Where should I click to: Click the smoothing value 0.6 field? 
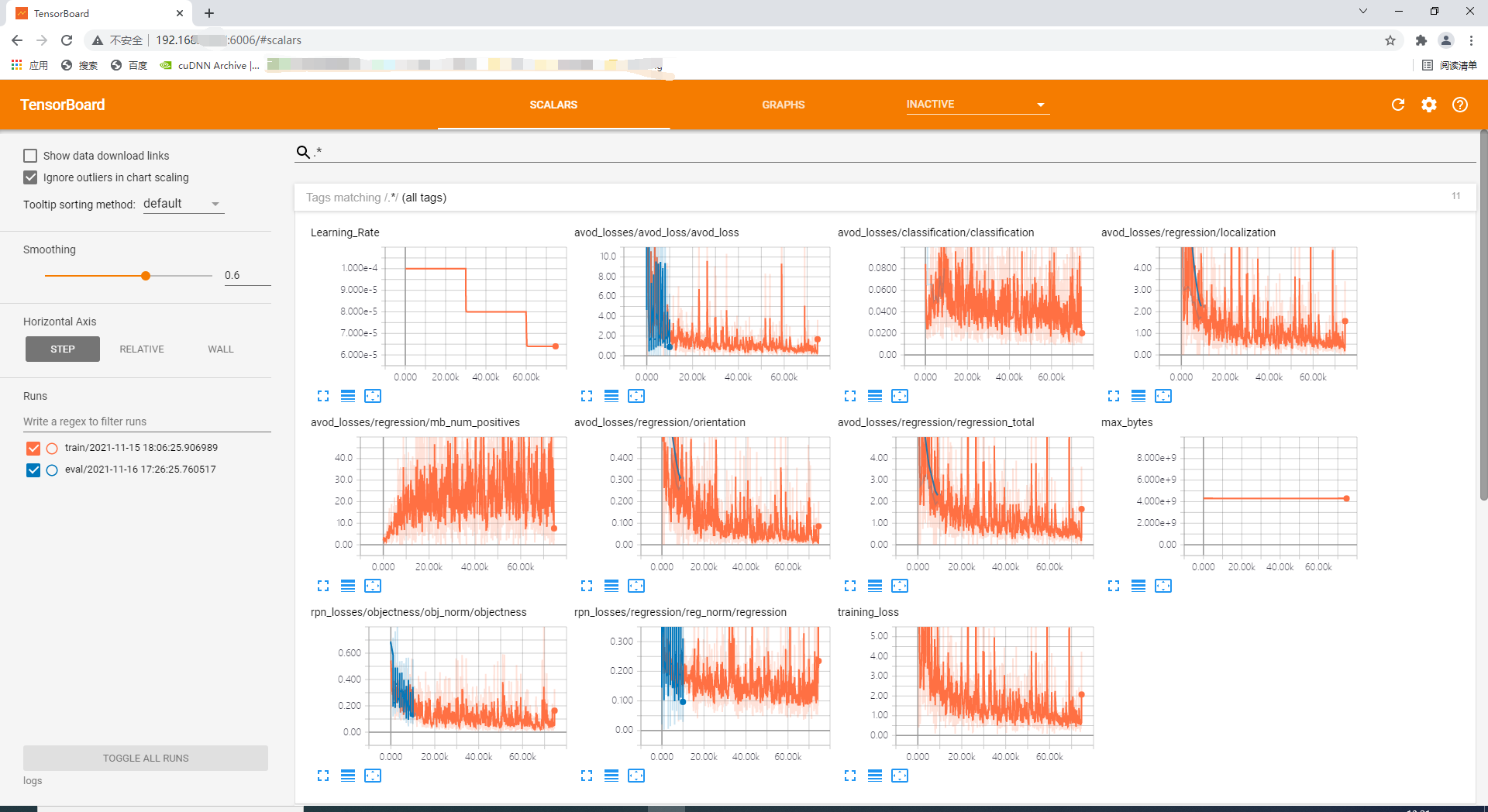[247, 276]
